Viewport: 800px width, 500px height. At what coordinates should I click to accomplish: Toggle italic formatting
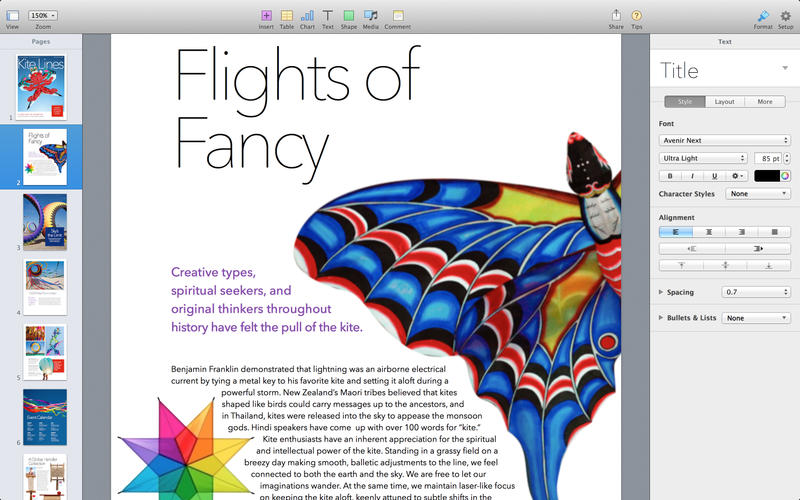tap(692, 176)
